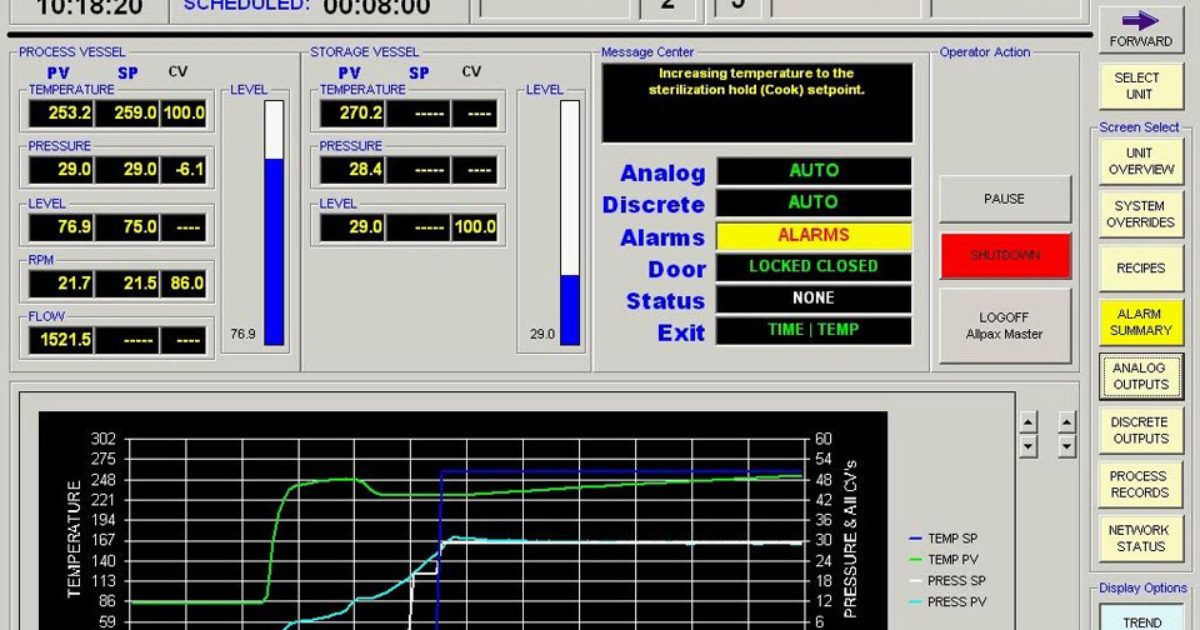Toggle the Analog mode from AUTO
1200x630 pixels.
pyautogui.click(x=813, y=172)
